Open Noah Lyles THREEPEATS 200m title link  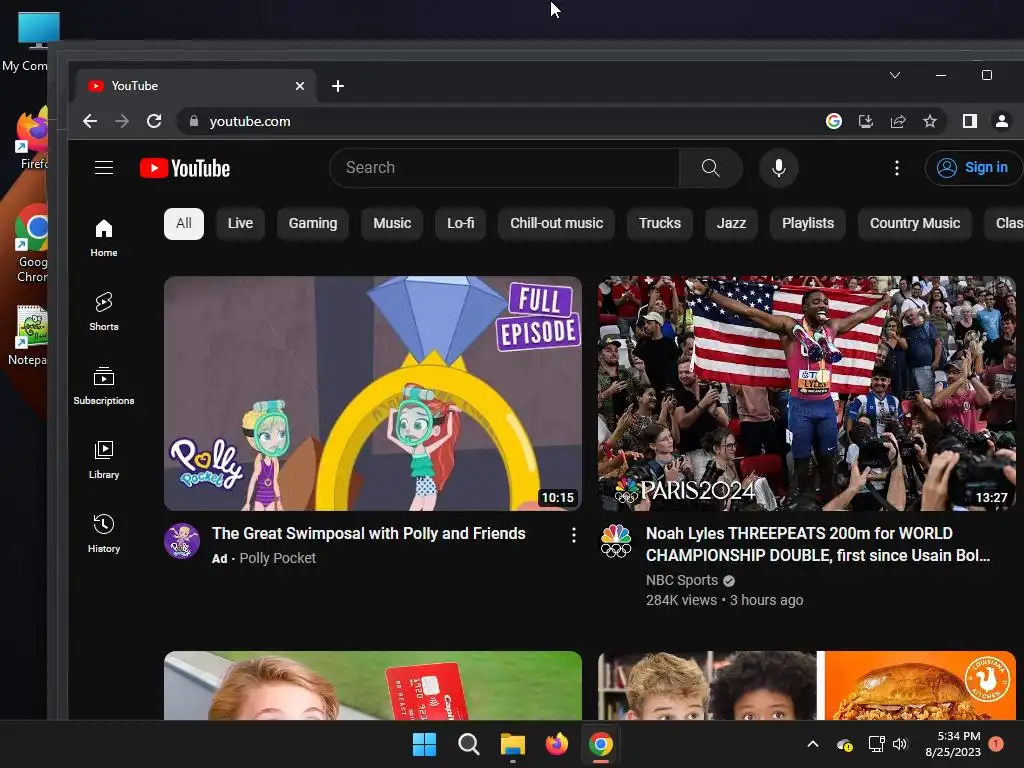(x=818, y=544)
